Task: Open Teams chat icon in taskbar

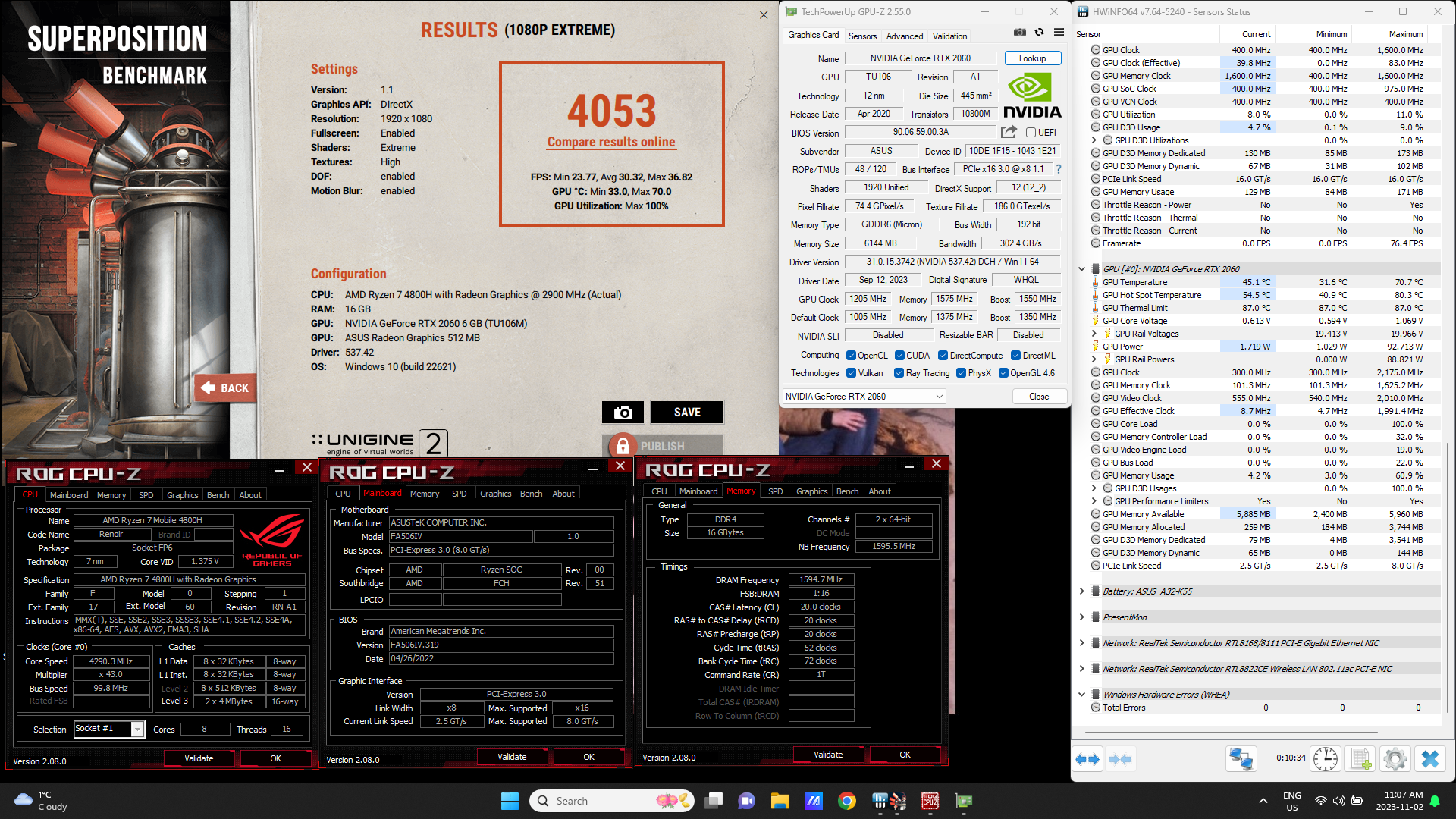Action: [746, 801]
